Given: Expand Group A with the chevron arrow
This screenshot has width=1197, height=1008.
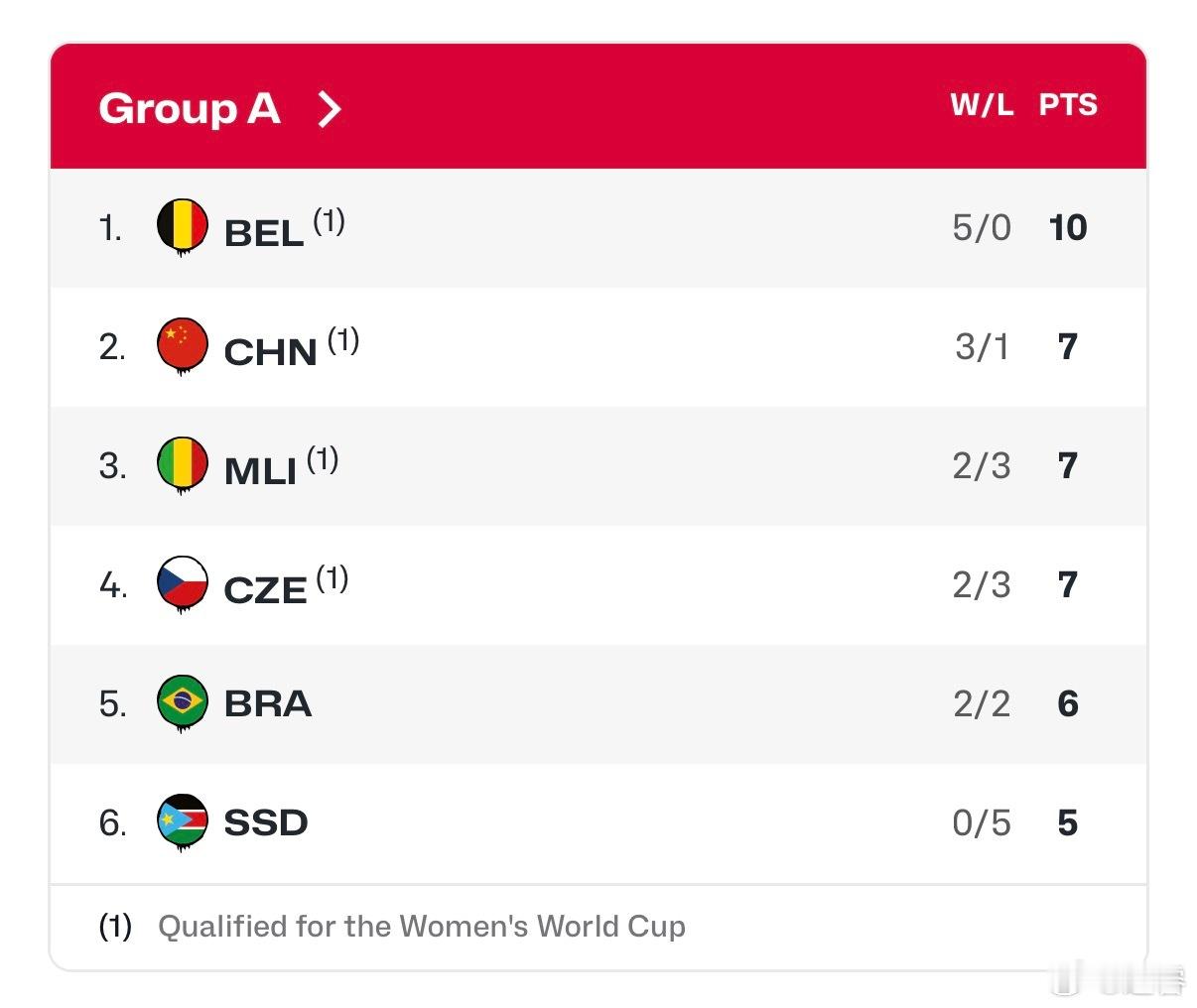Looking at the screenshot, I should [330, 108].
